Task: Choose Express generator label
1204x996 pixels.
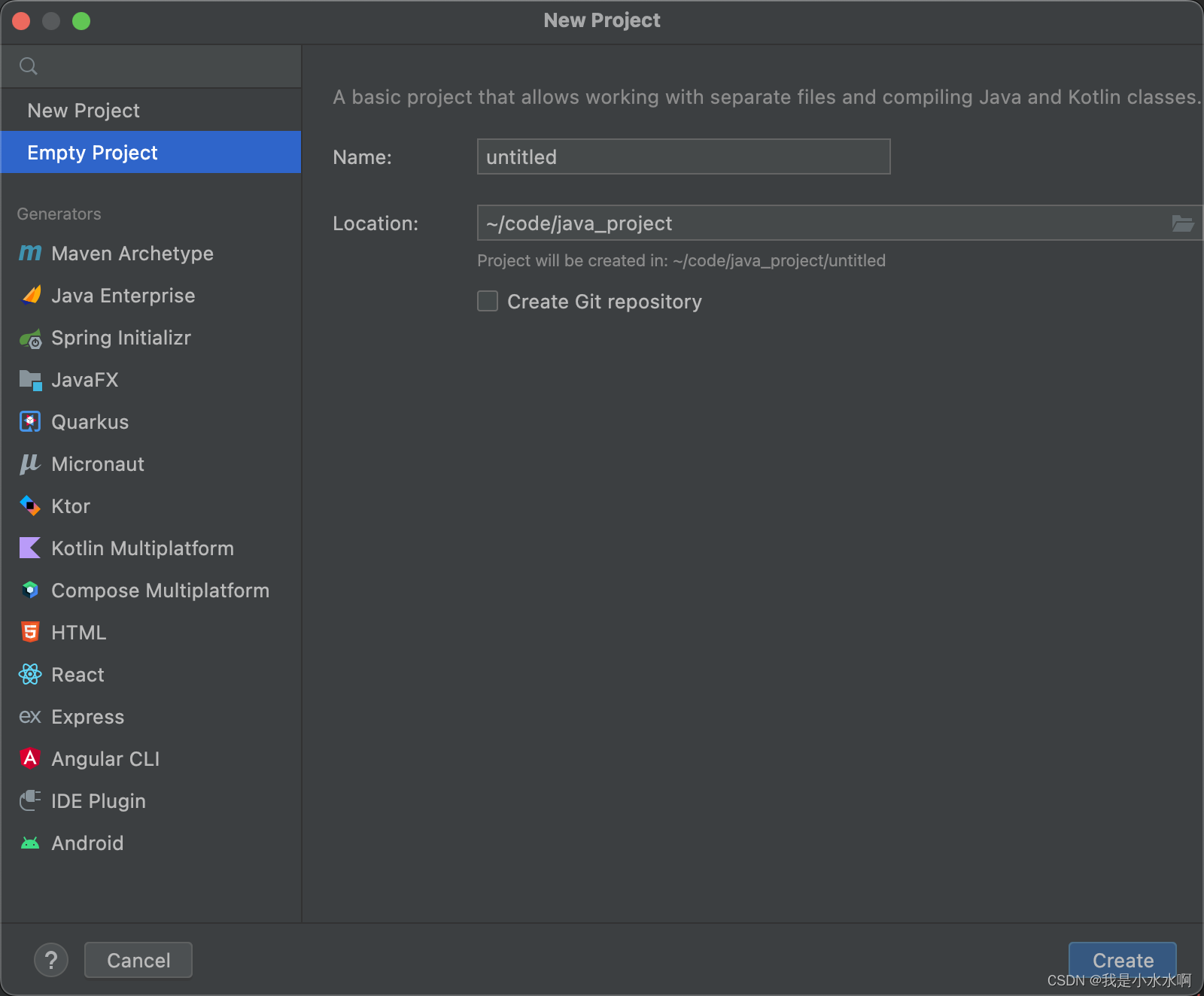Action: click(x=87, y=717)
